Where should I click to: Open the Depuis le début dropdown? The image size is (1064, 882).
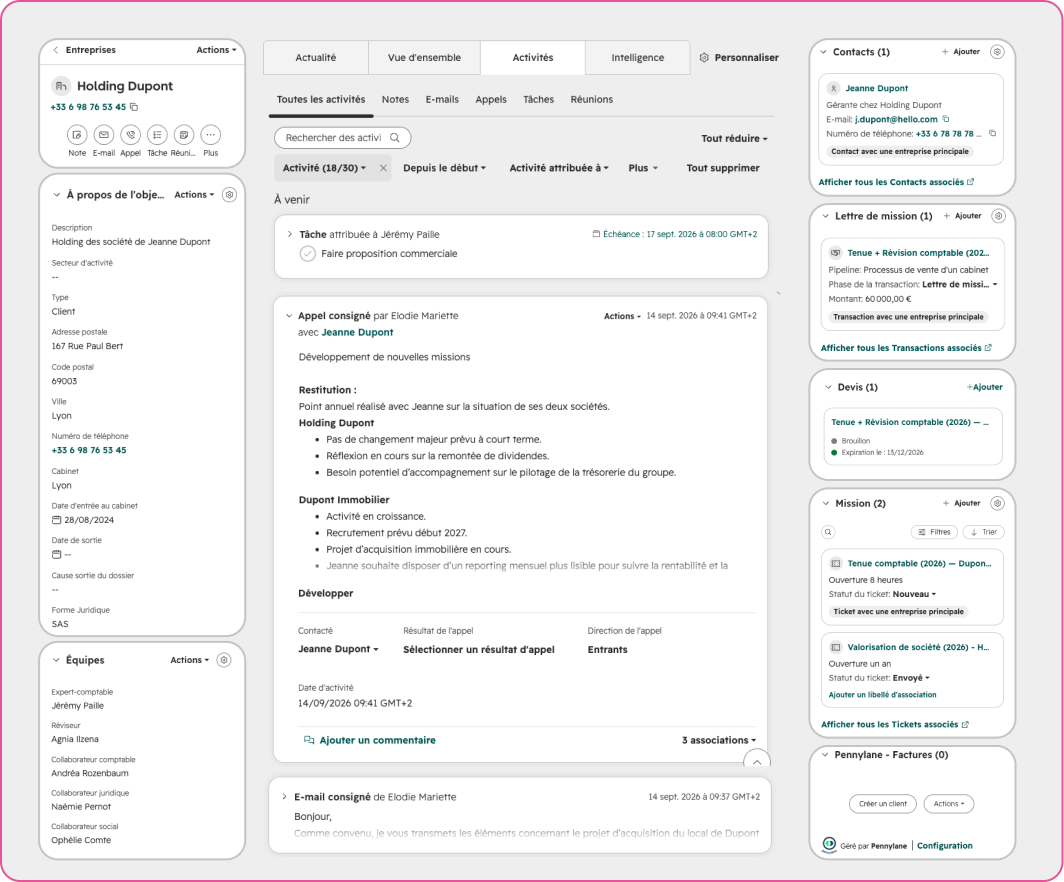pos(444,168)
